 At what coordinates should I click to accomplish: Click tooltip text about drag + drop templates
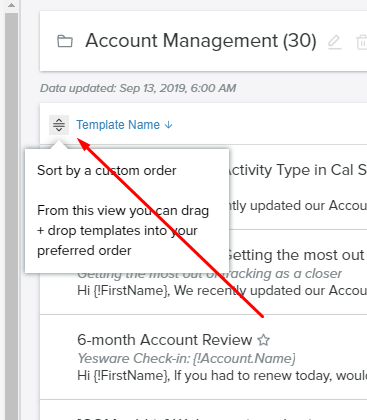[123, 231]
